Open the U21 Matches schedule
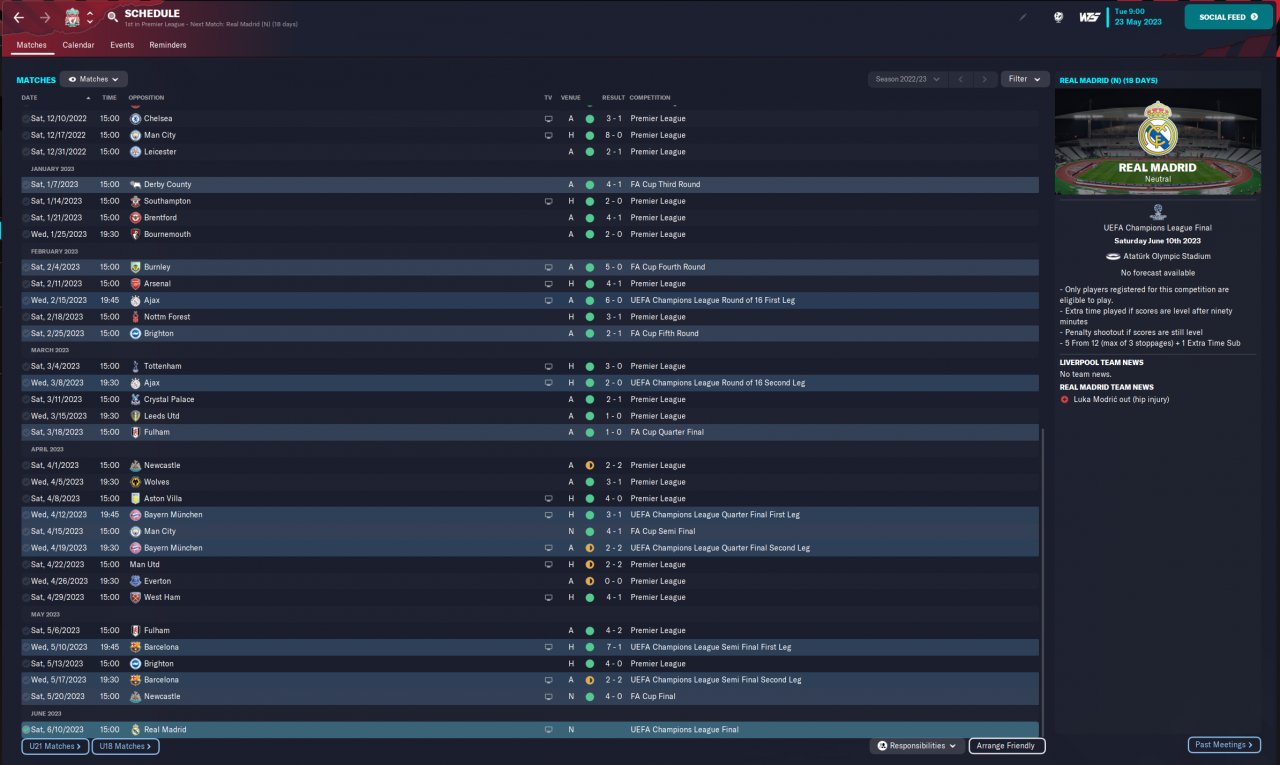This screenshot has width=1280, height=765. pyautogui.click(x=55, y=746)
